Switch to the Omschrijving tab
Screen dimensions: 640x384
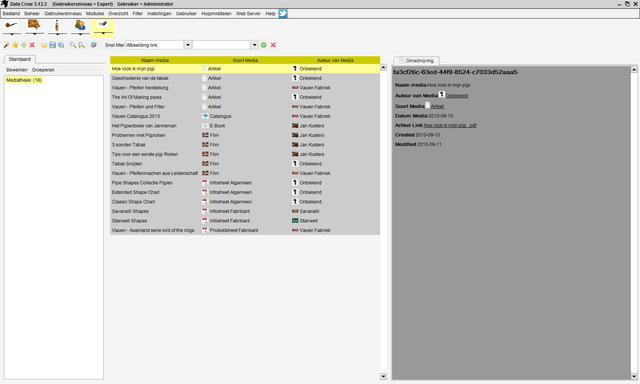tap(417, 60)
